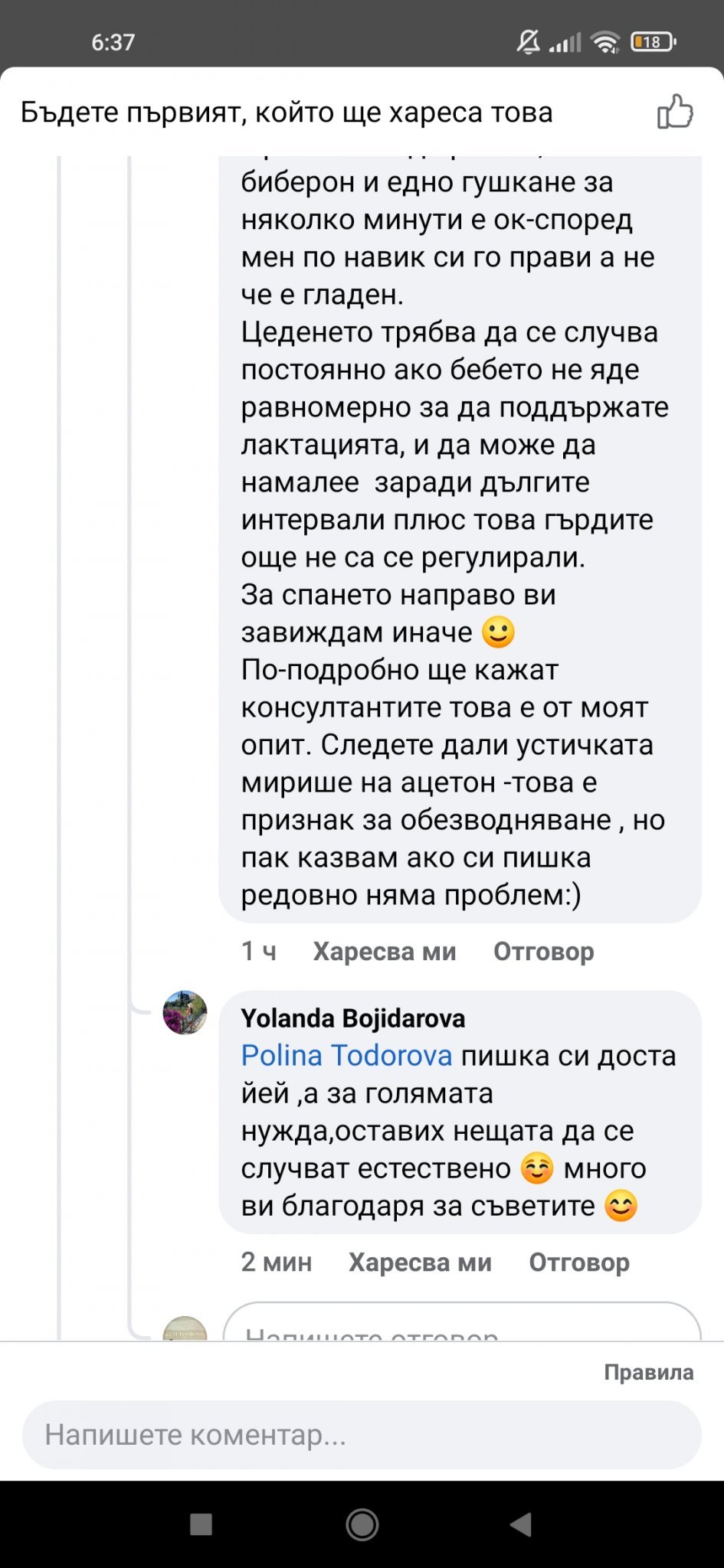The height and width of the screenshot is (1568, 724).
Task: Tap the cellular signal strength icon
Action: [565, 42]
